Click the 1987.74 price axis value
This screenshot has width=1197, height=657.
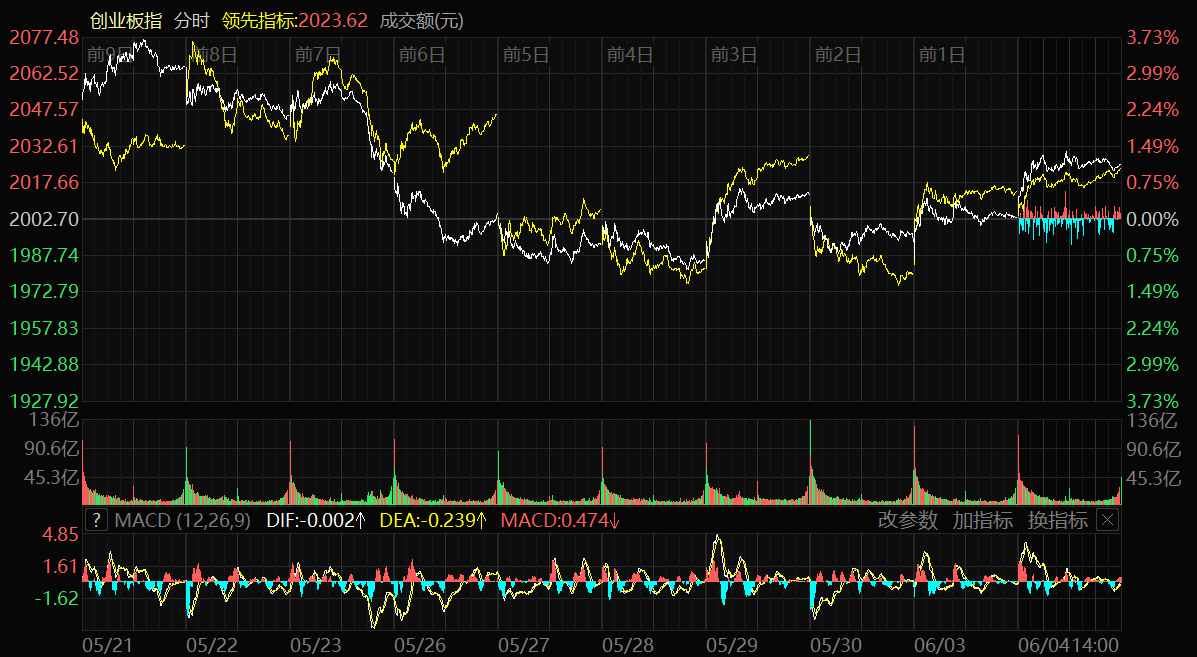click(44, 255)
